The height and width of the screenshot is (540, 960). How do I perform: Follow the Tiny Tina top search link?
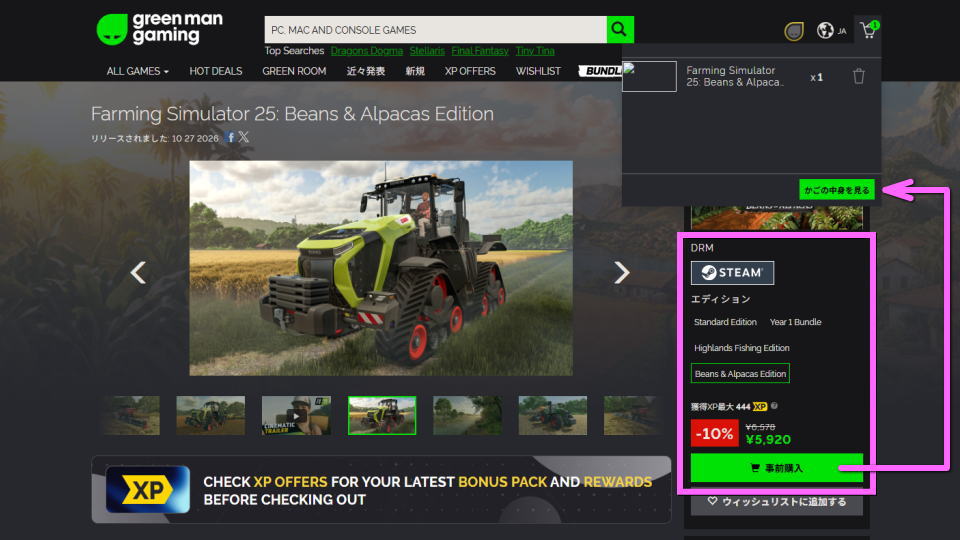point(534,51)
